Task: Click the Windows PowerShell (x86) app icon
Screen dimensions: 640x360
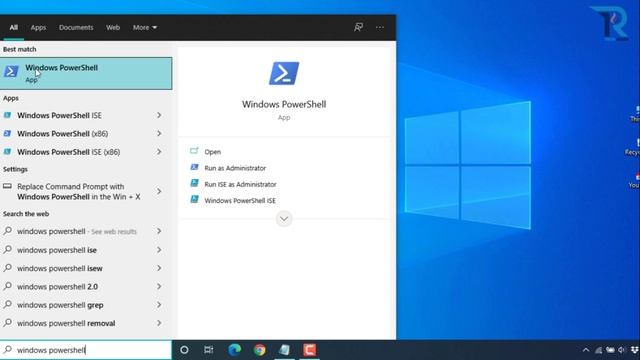Action: [x=7, y=133]
